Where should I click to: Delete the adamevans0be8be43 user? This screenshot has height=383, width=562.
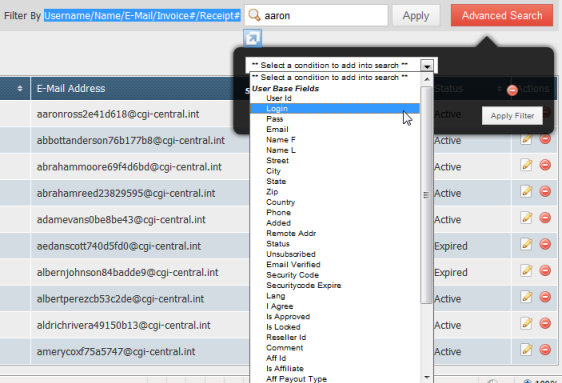pos(545,218)
